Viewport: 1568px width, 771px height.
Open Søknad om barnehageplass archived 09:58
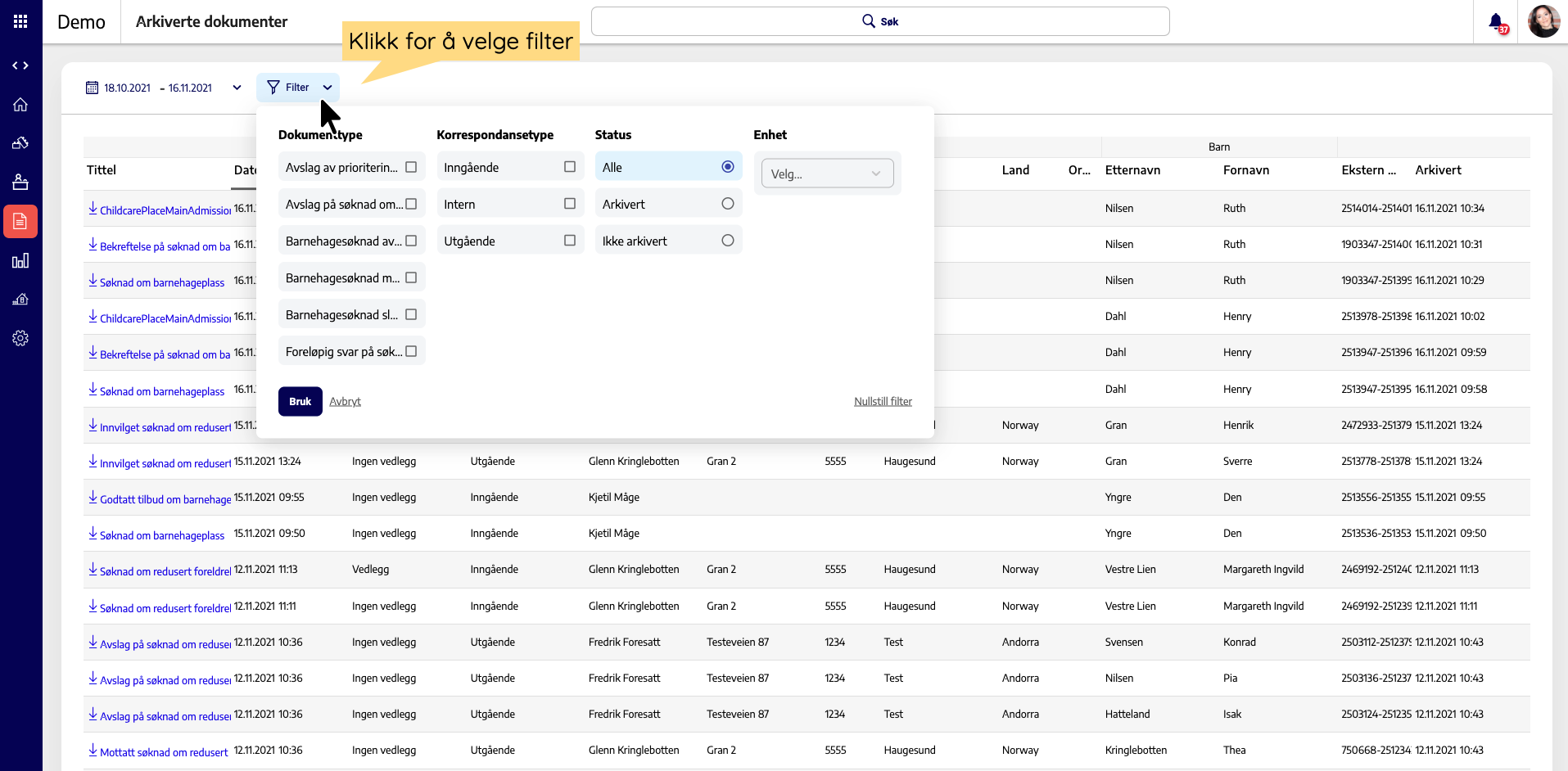click(x=162, y=391)
